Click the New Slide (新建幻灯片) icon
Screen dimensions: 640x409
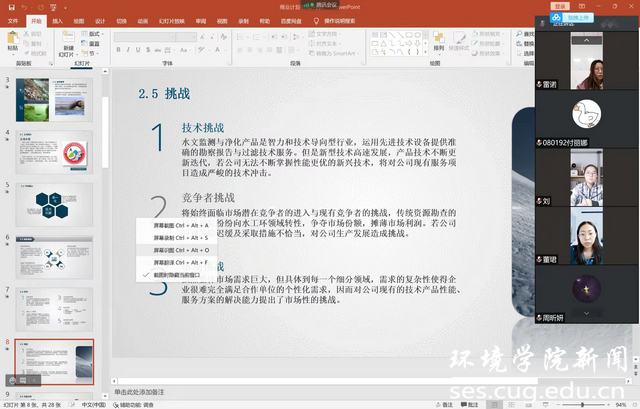coord(67,41)
